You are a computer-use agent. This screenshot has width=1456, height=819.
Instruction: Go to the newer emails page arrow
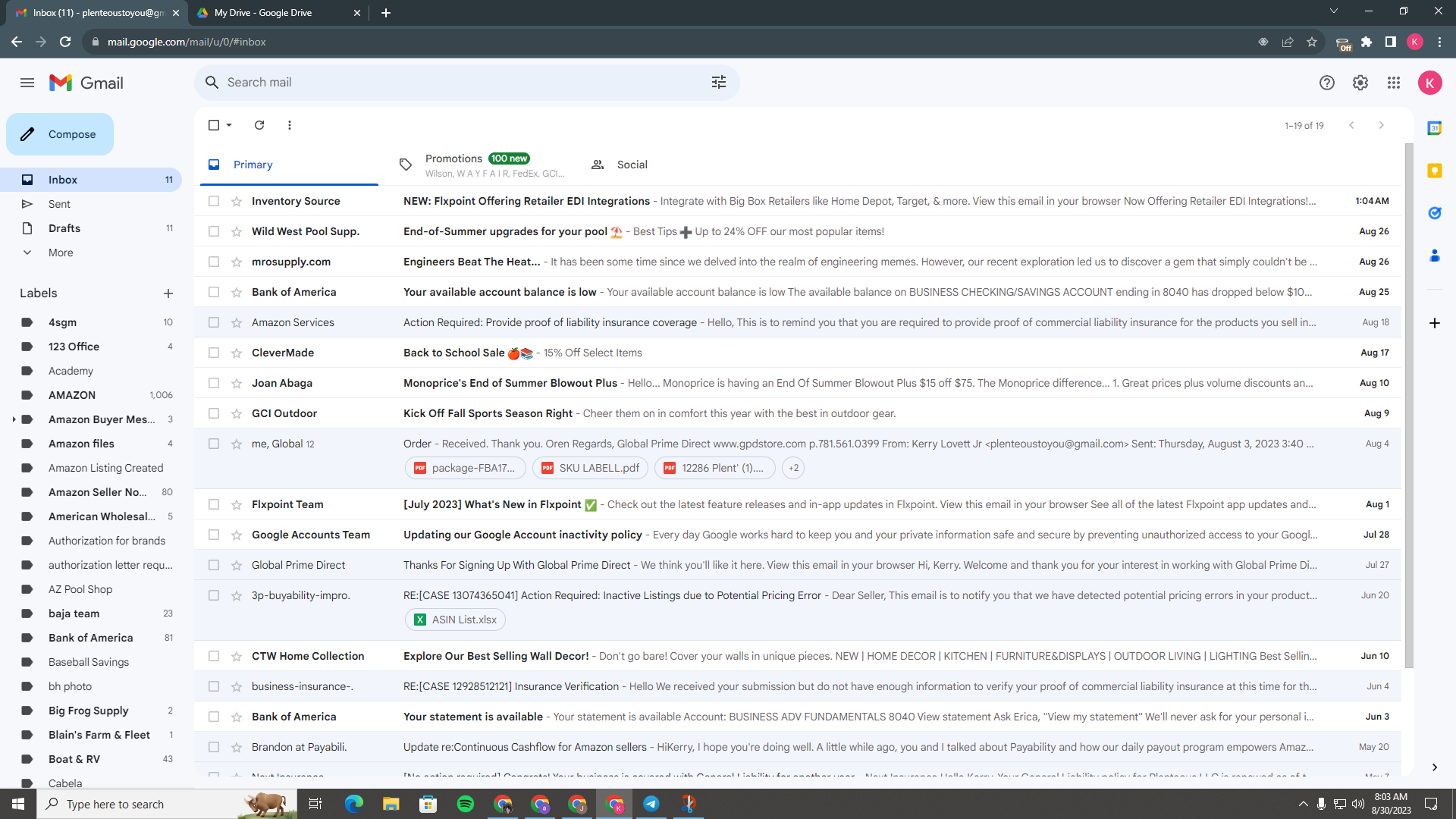(1351, 125)
